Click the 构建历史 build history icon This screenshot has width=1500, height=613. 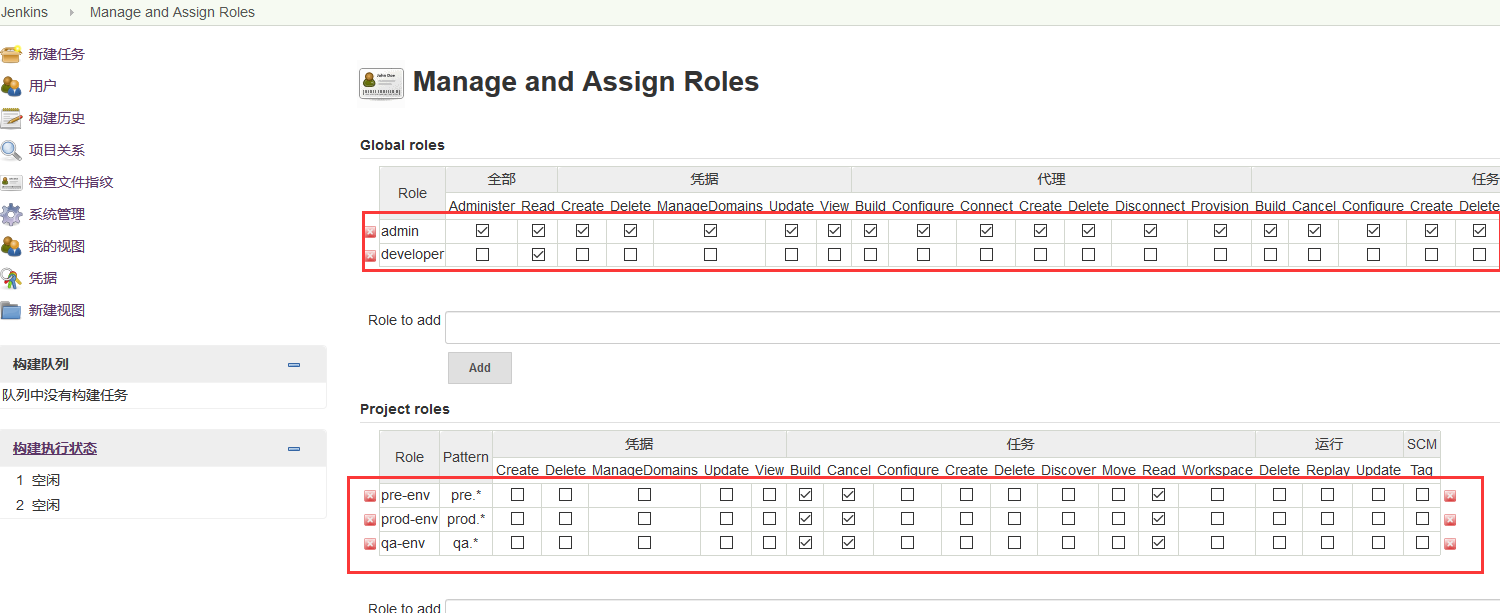click(x=11, y=118)
